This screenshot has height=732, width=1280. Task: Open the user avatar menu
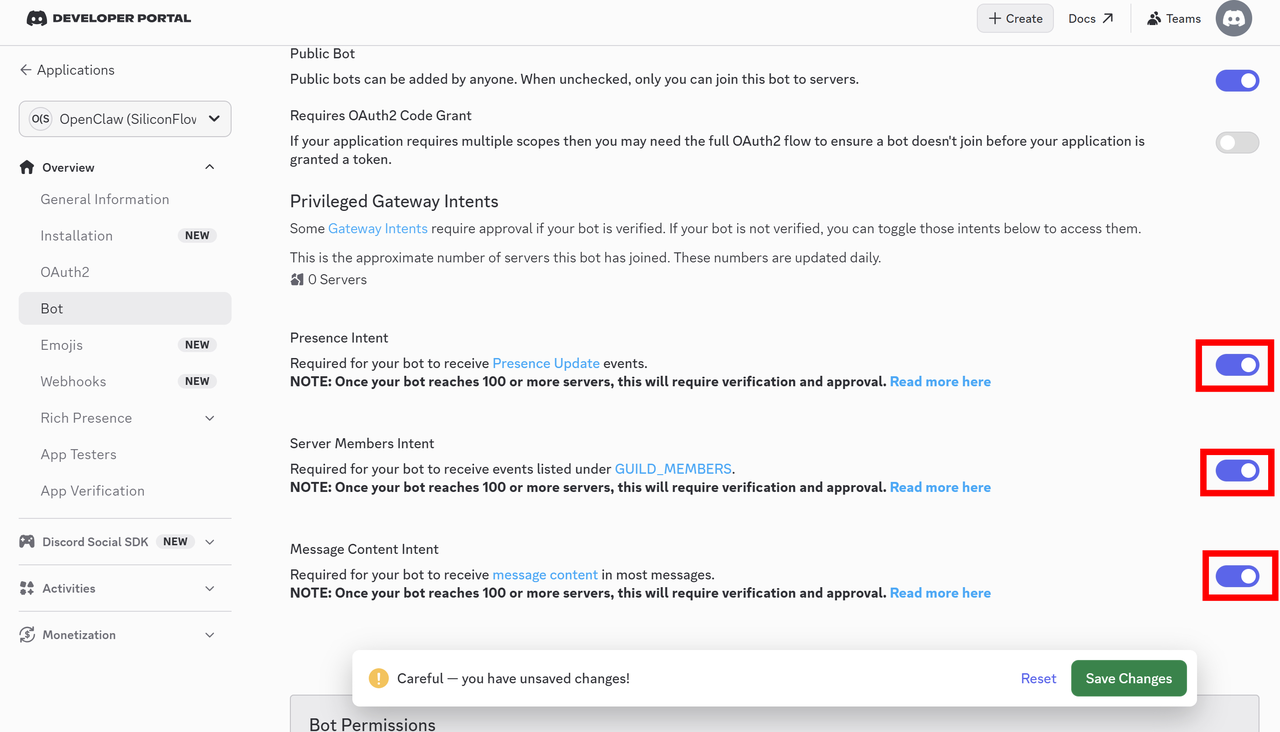click(1233, 19)
